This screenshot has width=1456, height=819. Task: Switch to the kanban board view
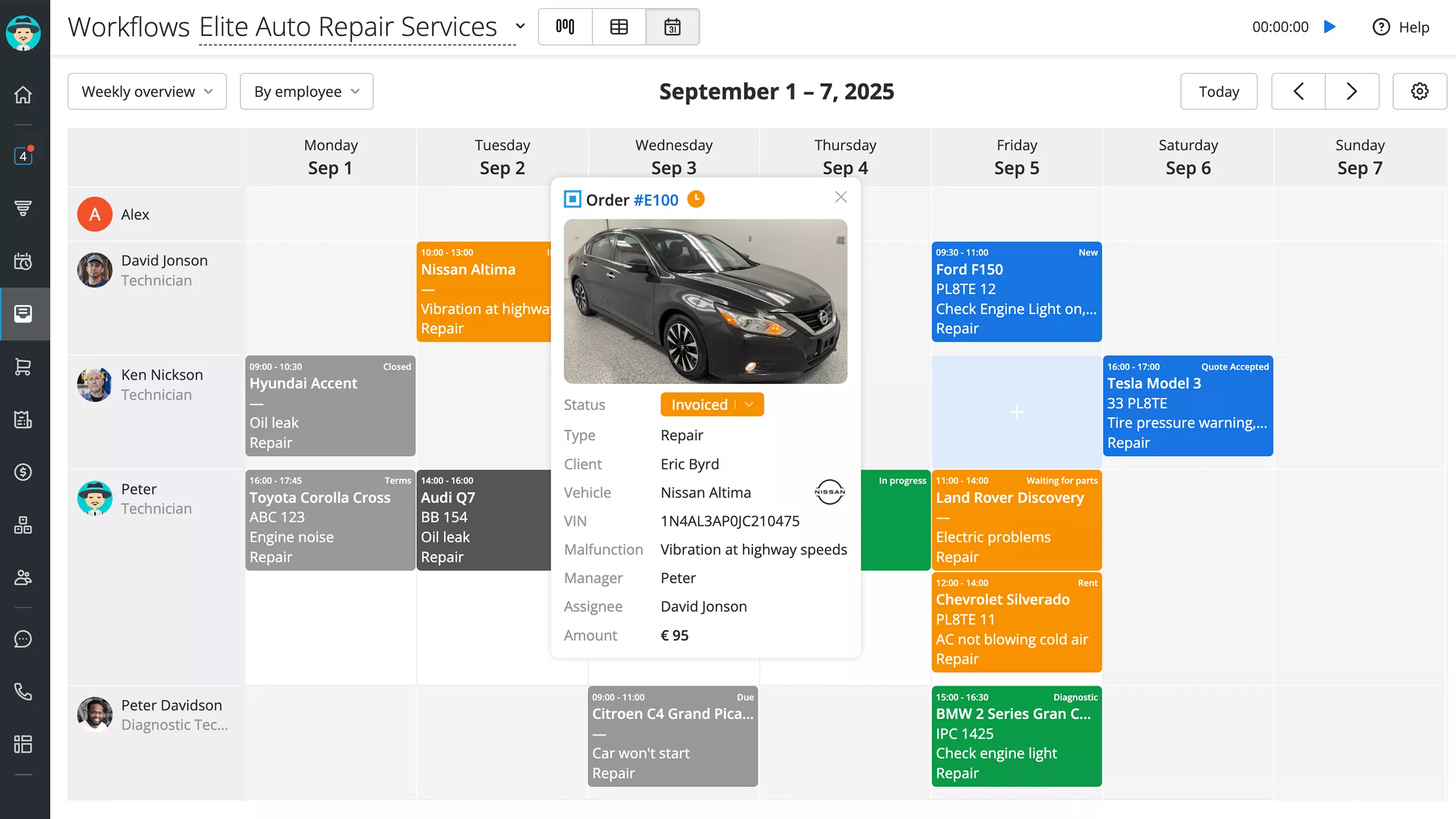[x=564, y=27]
